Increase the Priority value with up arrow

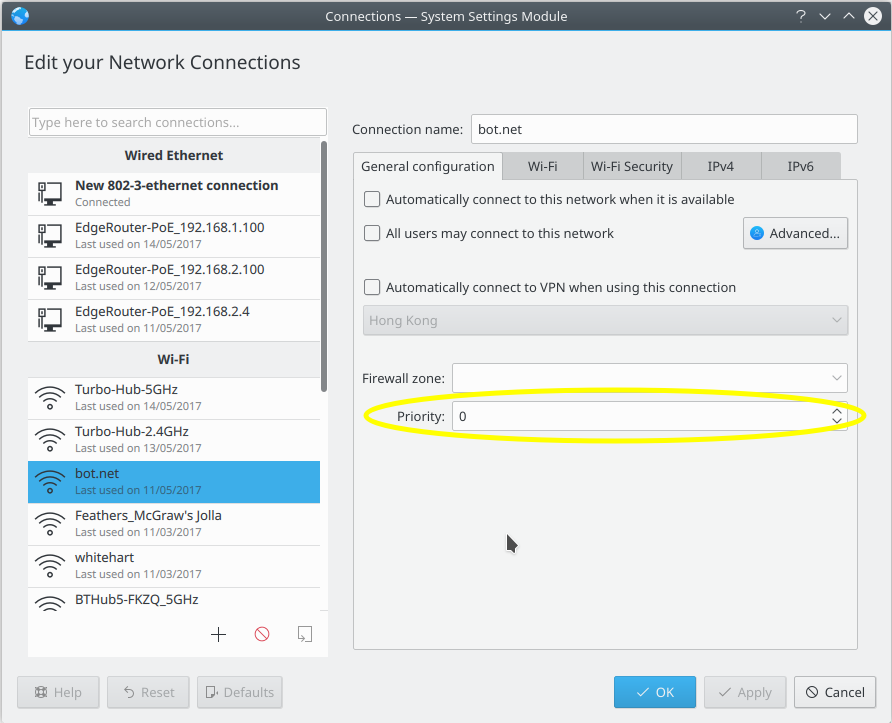836,411
